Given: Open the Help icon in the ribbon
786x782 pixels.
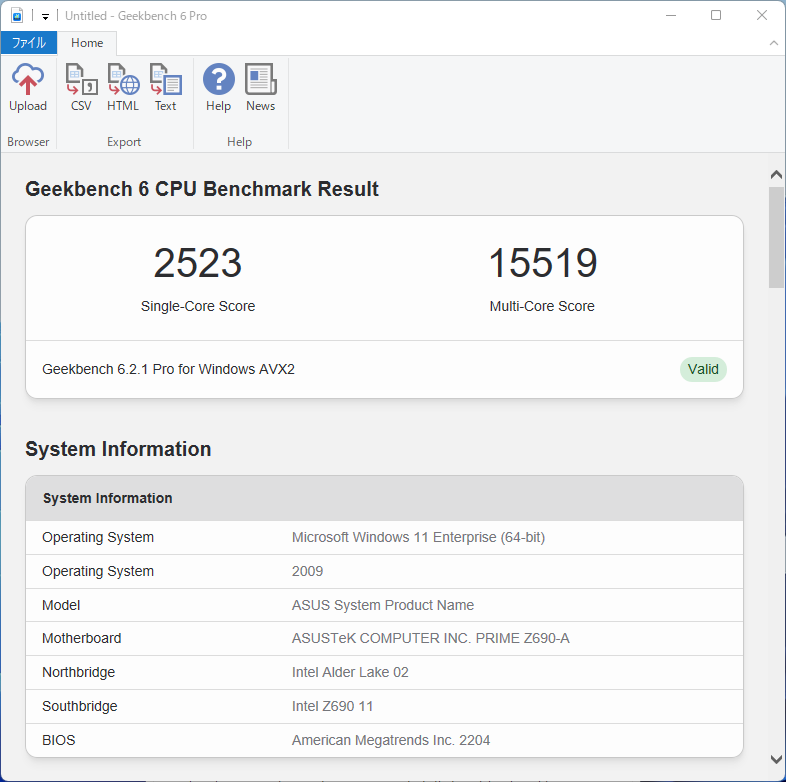Looking at the screenshot, I should click(x=218, y=88).
